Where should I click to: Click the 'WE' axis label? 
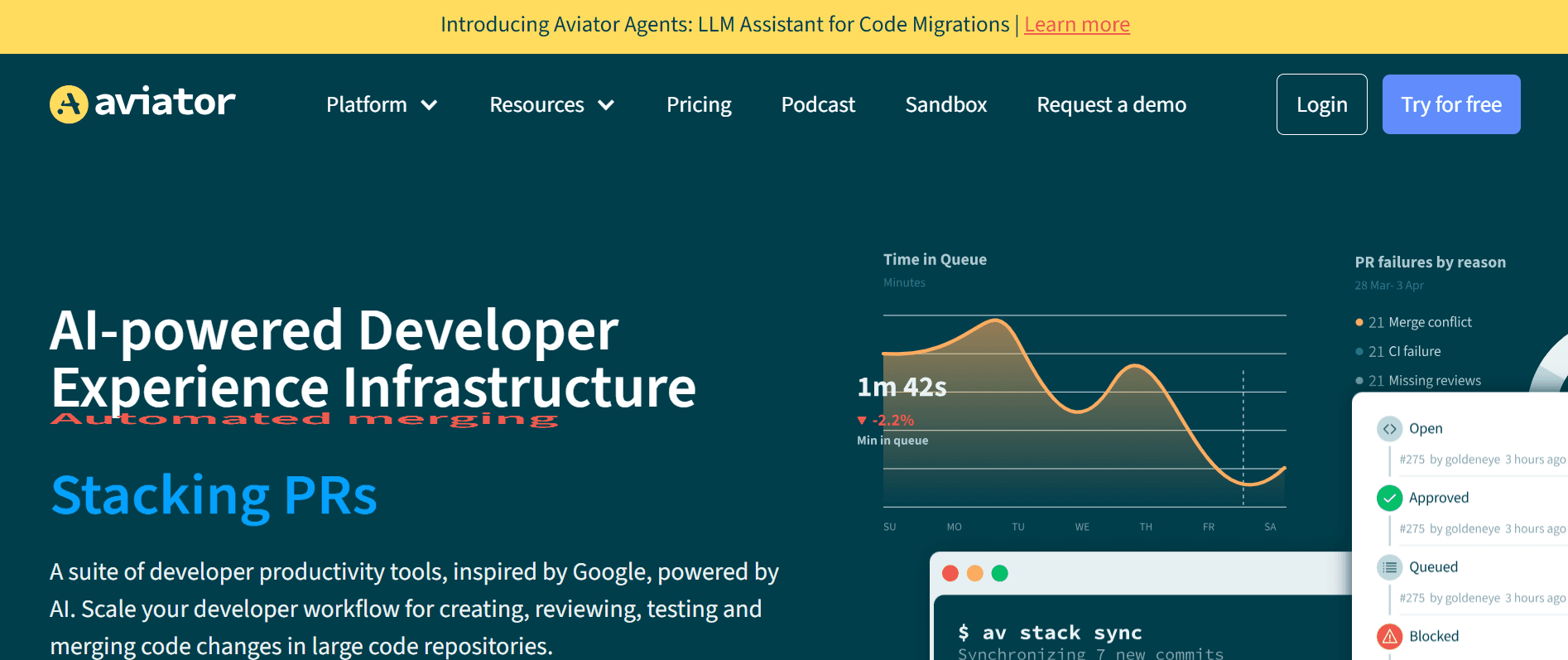pyautogui.click(x=1082, y=527)
